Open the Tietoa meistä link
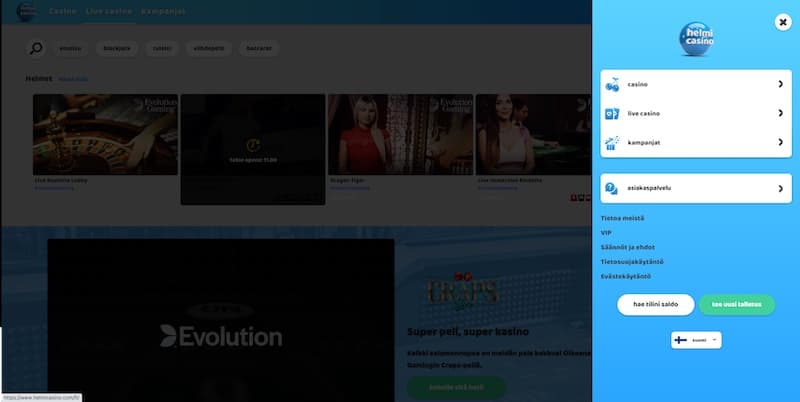 [x=622, y=218]
